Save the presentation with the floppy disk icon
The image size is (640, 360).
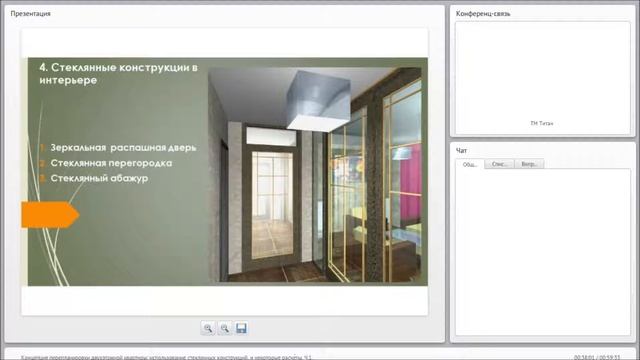click(241, 328)
